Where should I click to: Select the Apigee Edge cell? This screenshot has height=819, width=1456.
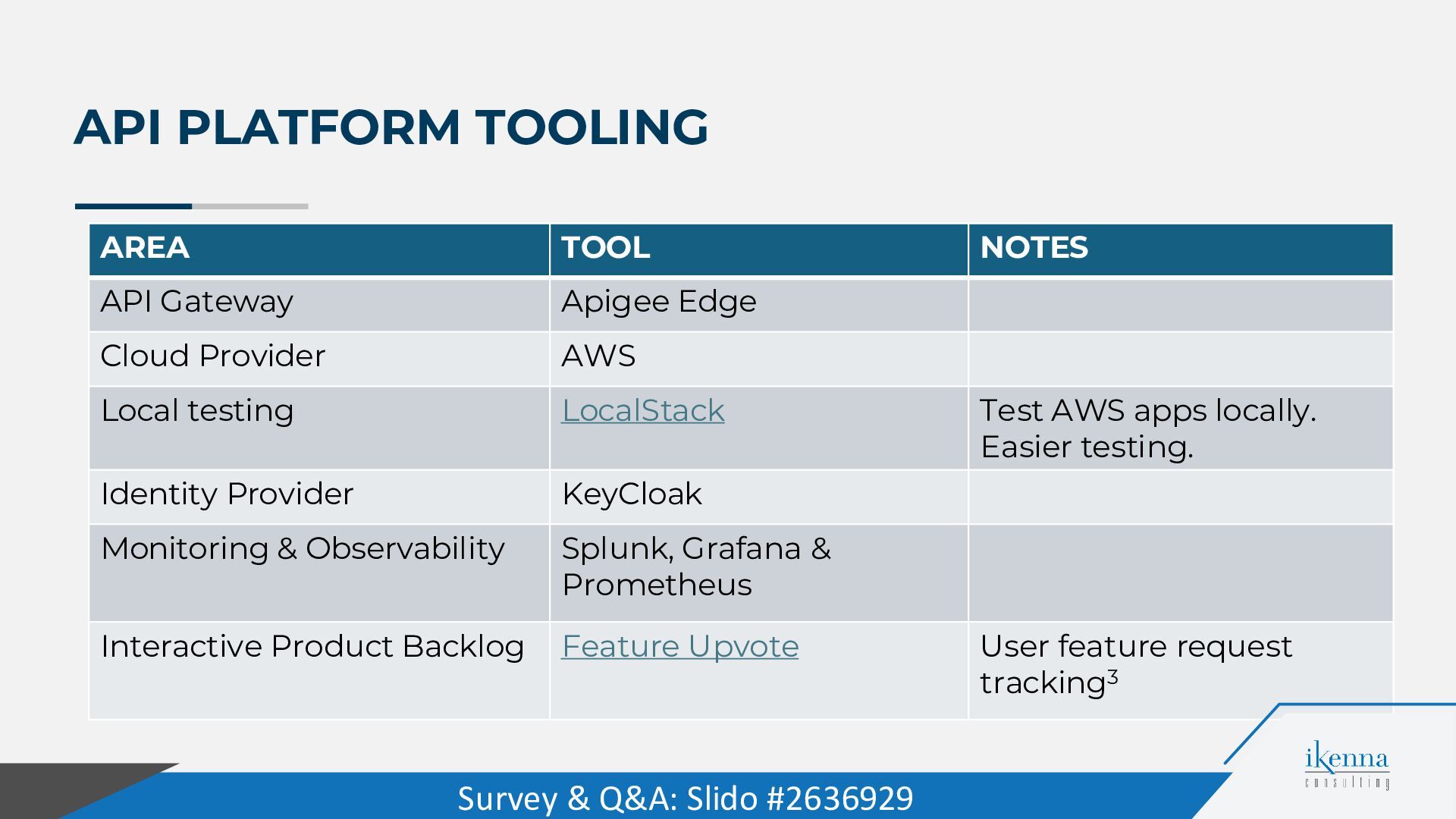(x=759, y=305)
